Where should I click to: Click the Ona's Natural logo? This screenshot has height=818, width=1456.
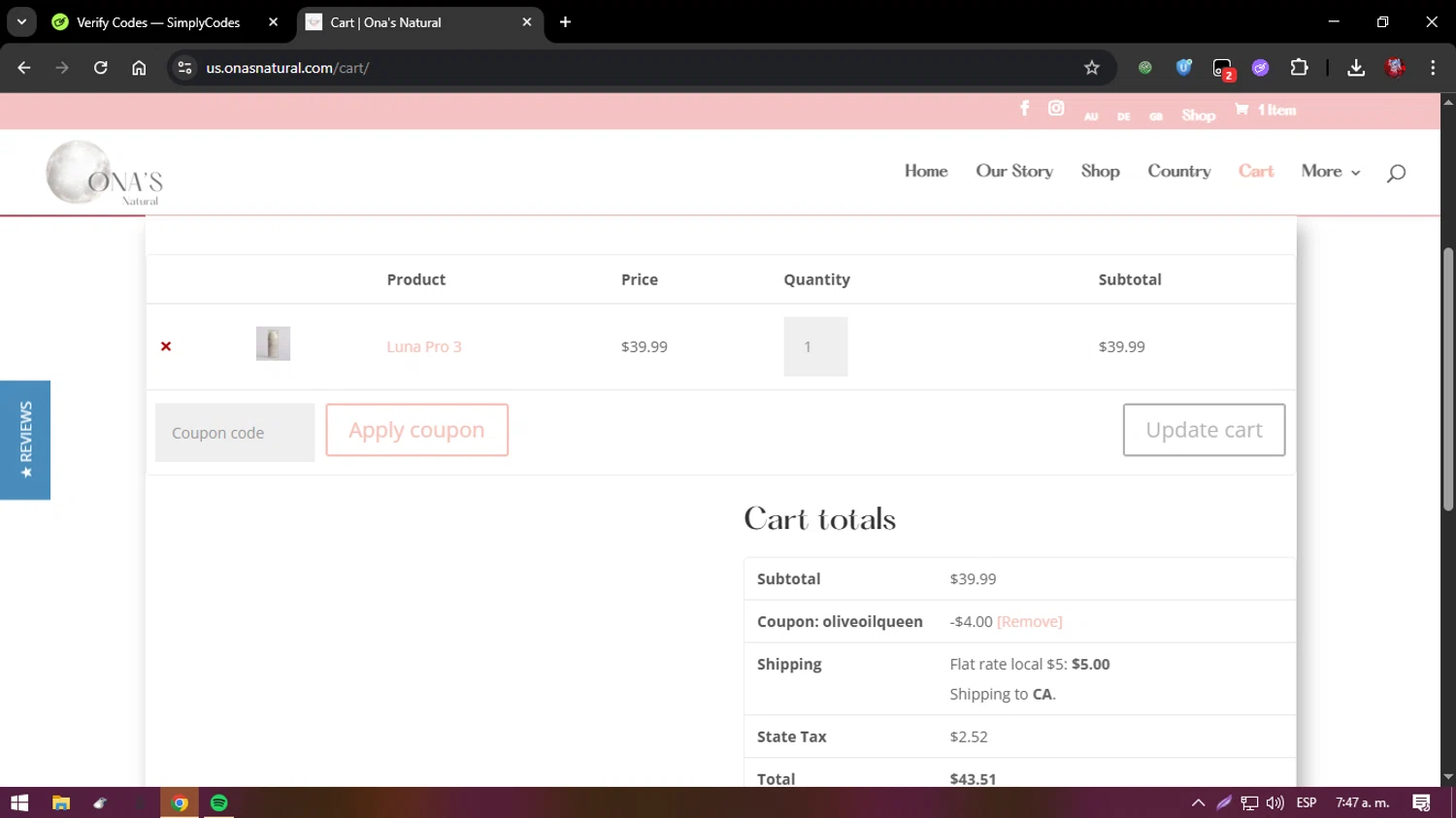coord(104,173)
